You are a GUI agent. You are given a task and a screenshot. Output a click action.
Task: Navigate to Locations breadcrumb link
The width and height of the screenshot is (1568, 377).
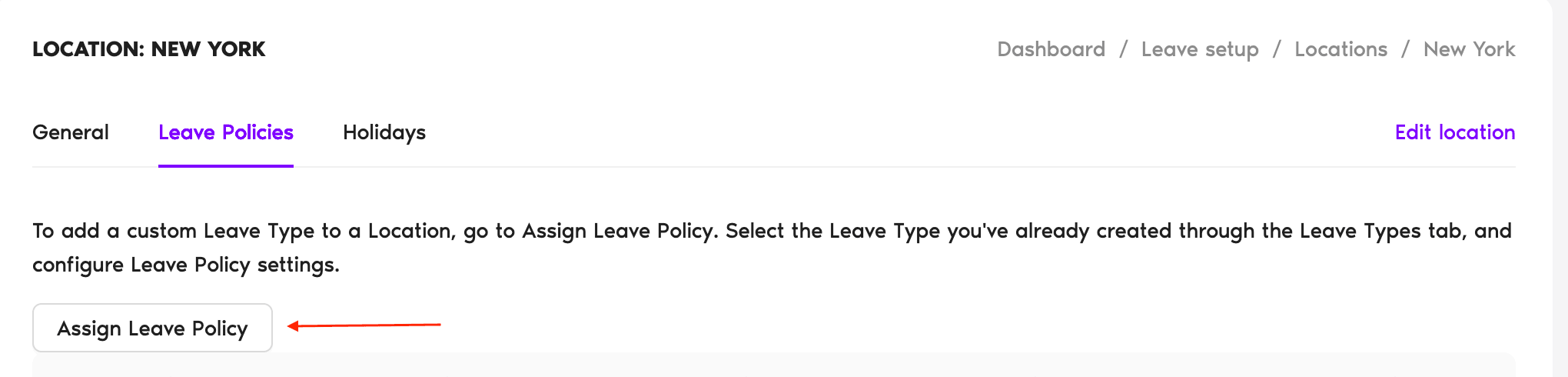pyautogui.click(x=1340, y=49)
